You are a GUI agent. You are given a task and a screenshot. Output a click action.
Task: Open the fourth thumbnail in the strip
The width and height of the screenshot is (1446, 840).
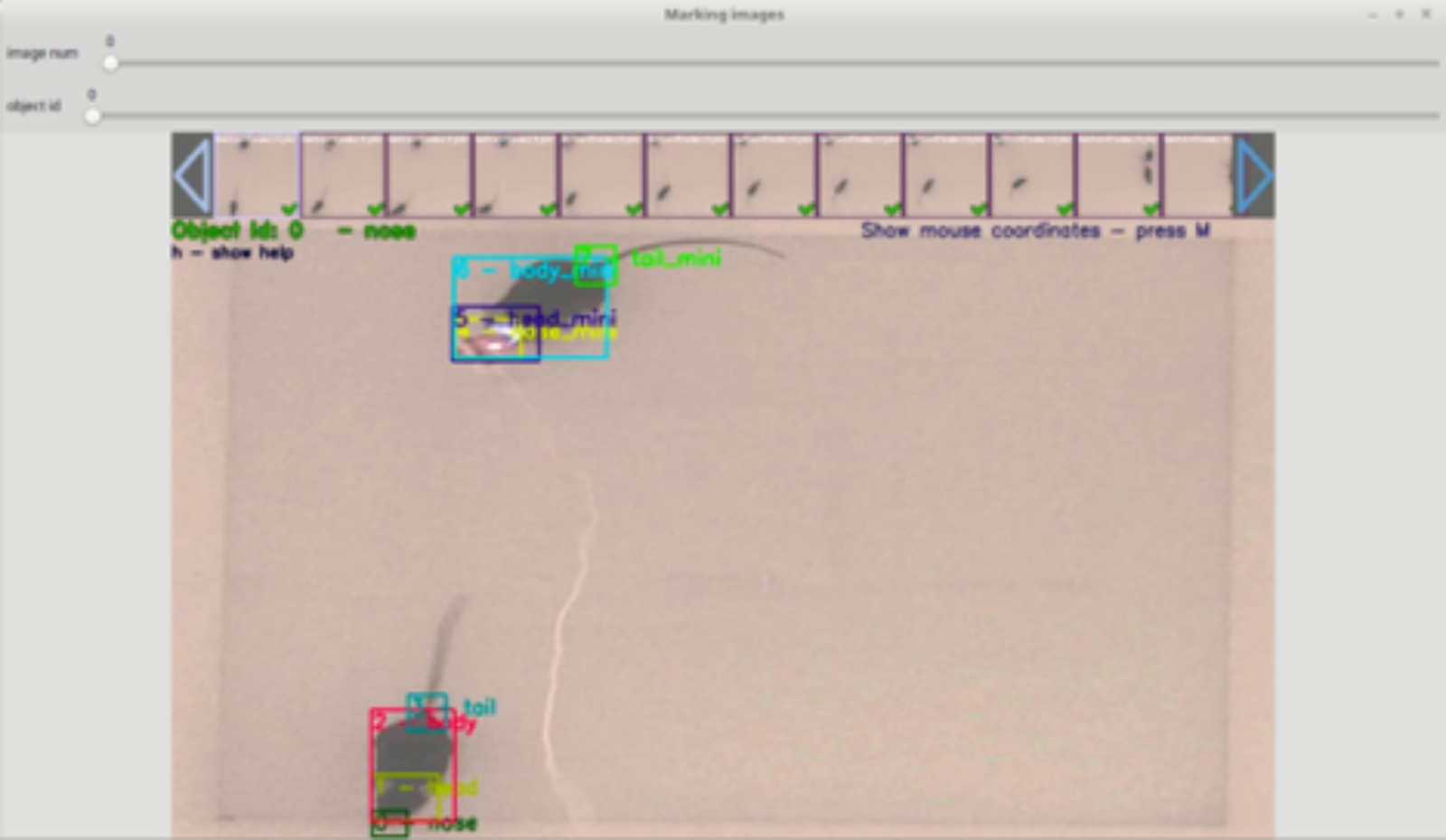tap(516, 175)
